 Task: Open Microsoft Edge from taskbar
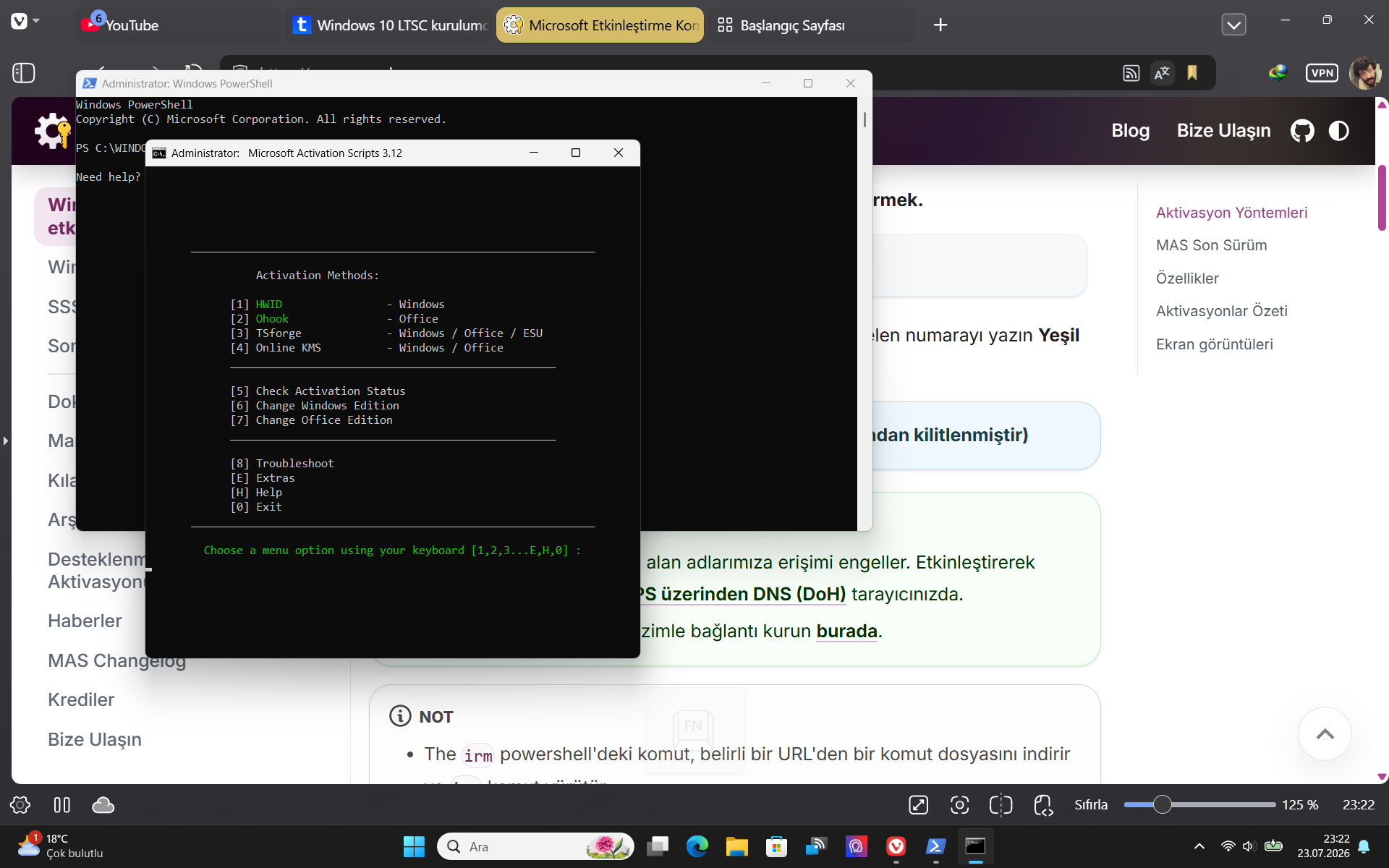click(697, 846)
